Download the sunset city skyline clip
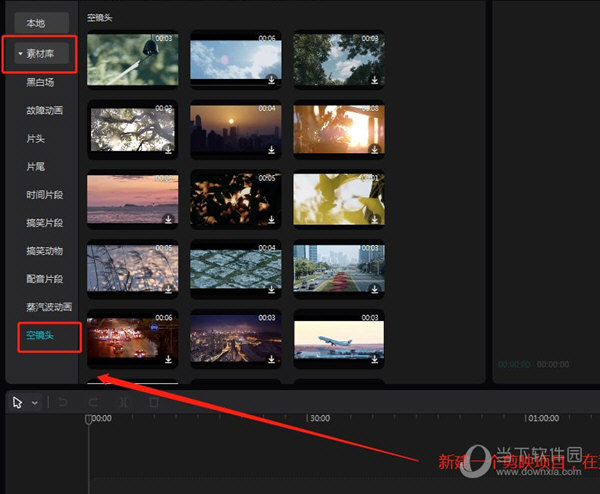Viewport: 600px width, 494px height. pyautogui.click(x=271, y=150)
